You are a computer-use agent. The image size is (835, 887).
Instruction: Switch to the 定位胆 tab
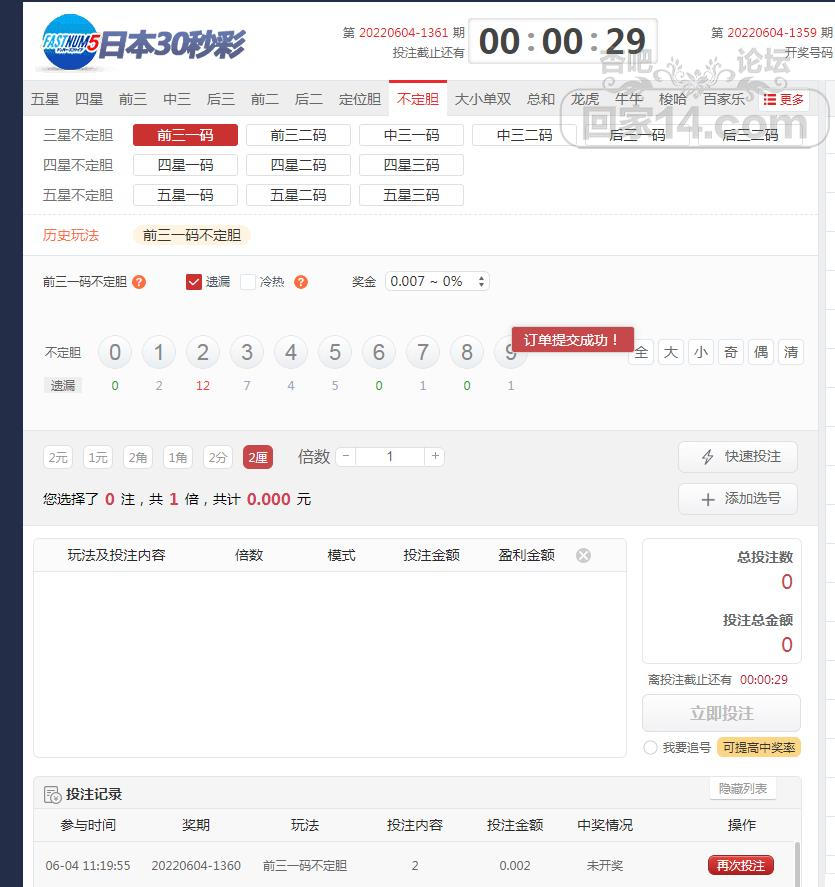(360, 99)
